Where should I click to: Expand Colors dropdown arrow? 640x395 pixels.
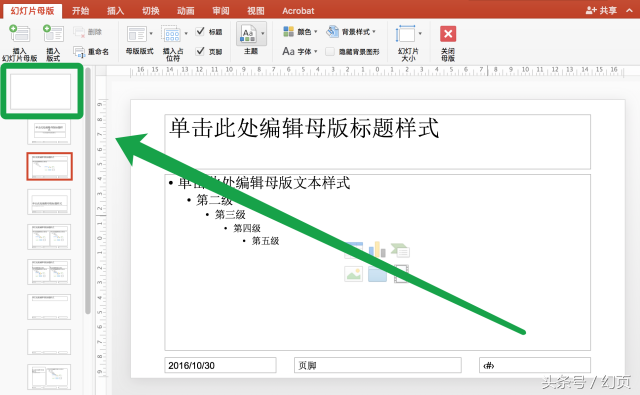click(316, 31)
